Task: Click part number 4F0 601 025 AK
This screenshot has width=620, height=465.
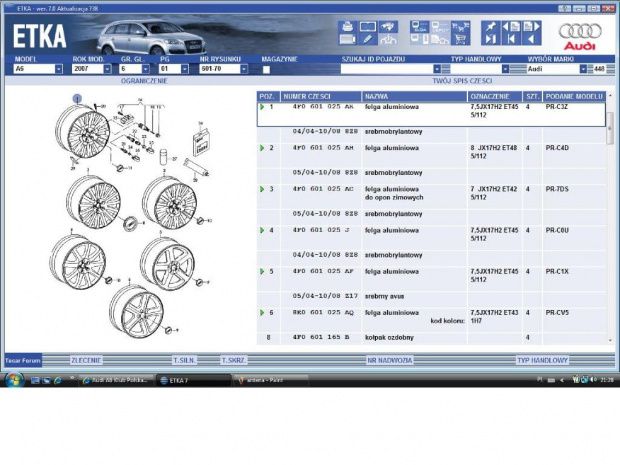Action: [x=323, y=107]
